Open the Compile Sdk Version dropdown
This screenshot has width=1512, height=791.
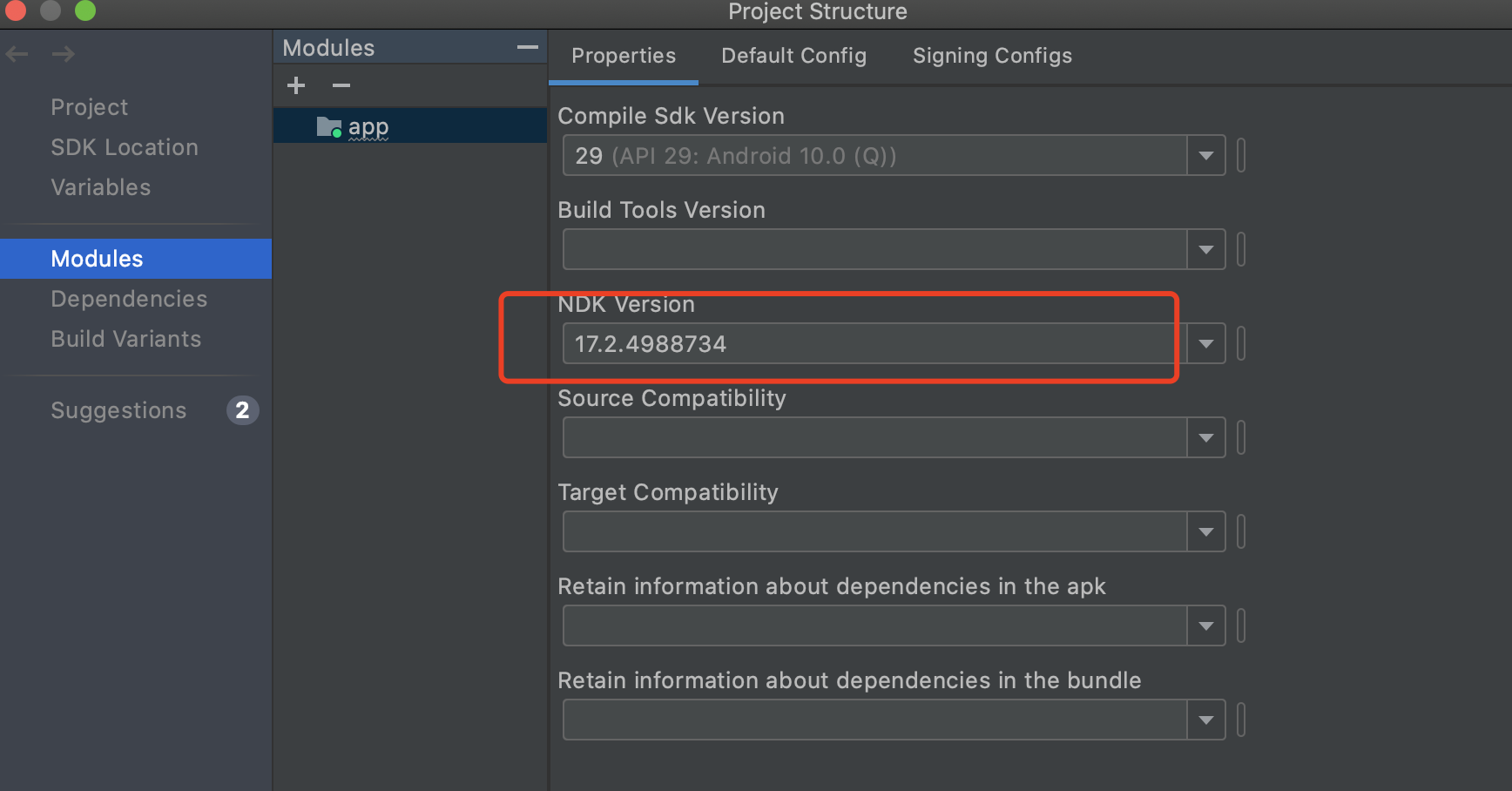click(x=1206, y=156)
